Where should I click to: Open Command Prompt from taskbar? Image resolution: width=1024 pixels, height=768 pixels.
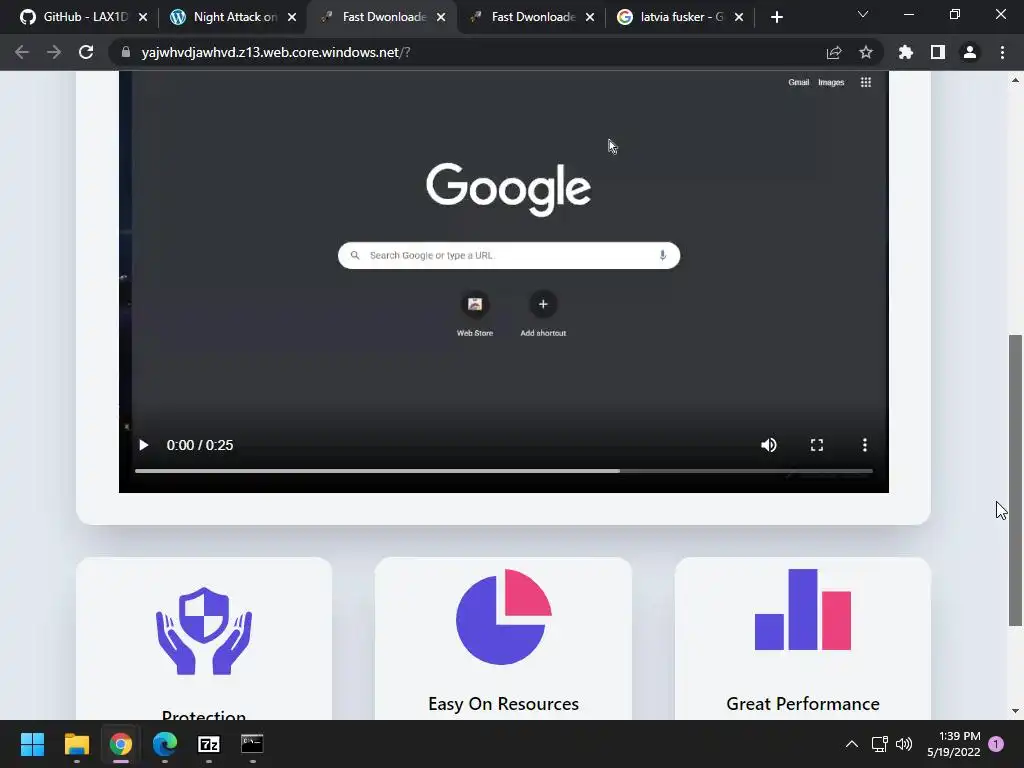coord(252,744)
